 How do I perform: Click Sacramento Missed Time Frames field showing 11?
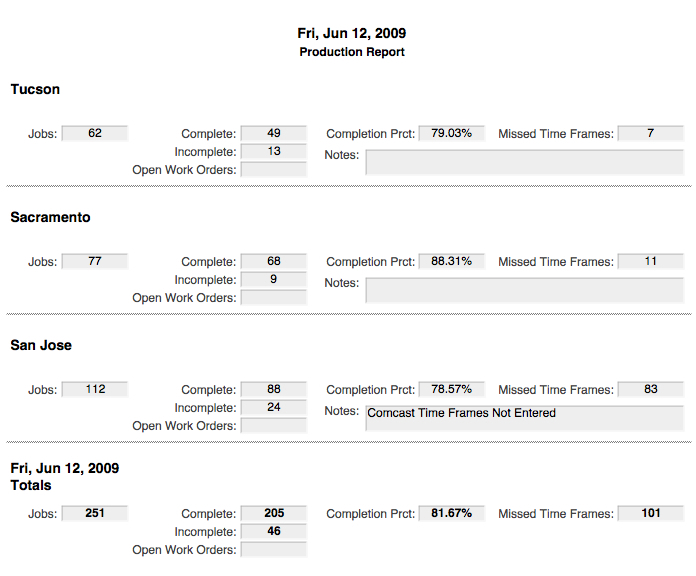(651, 261)
